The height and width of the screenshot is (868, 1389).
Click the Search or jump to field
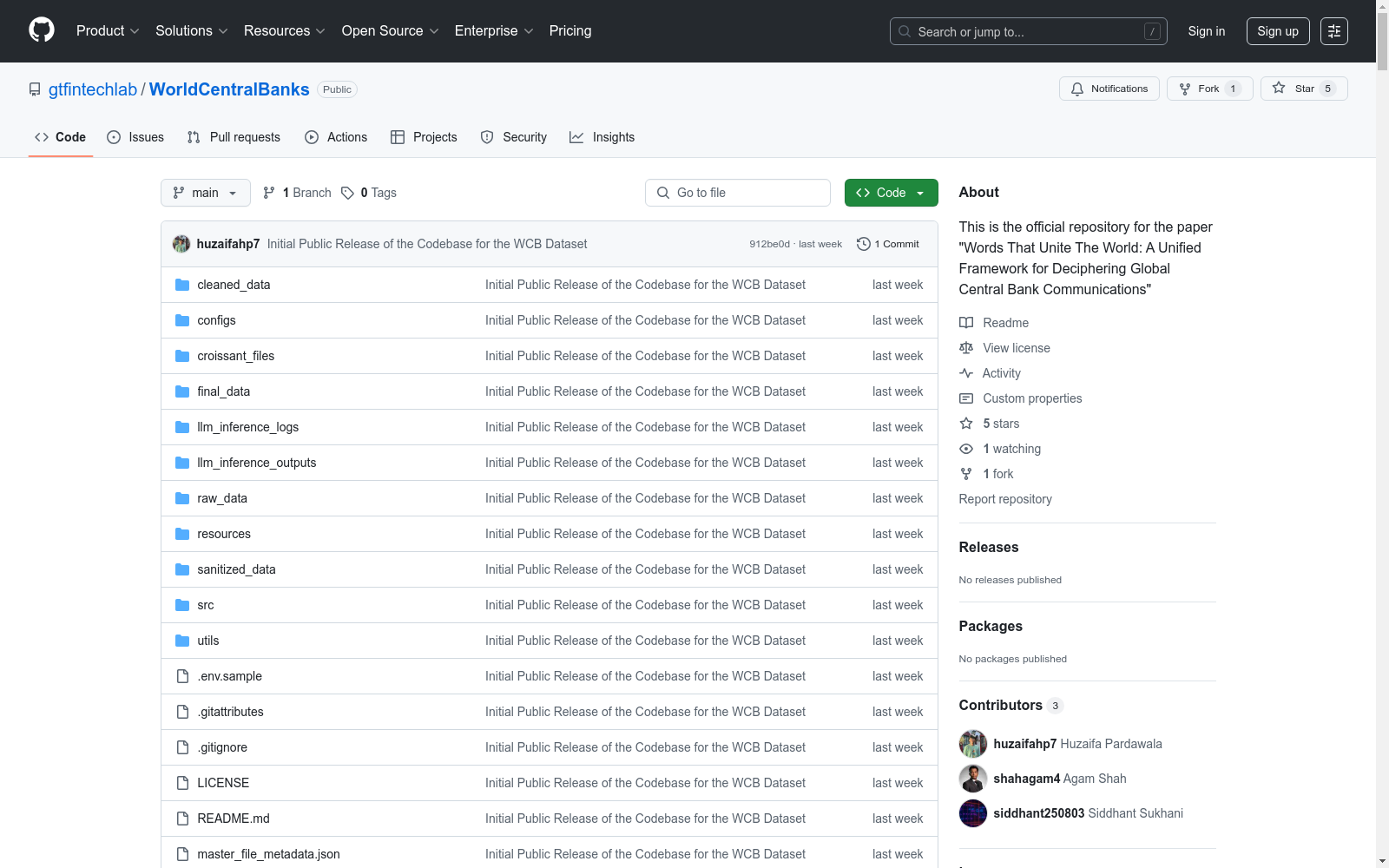click(x=1029, y=31)
